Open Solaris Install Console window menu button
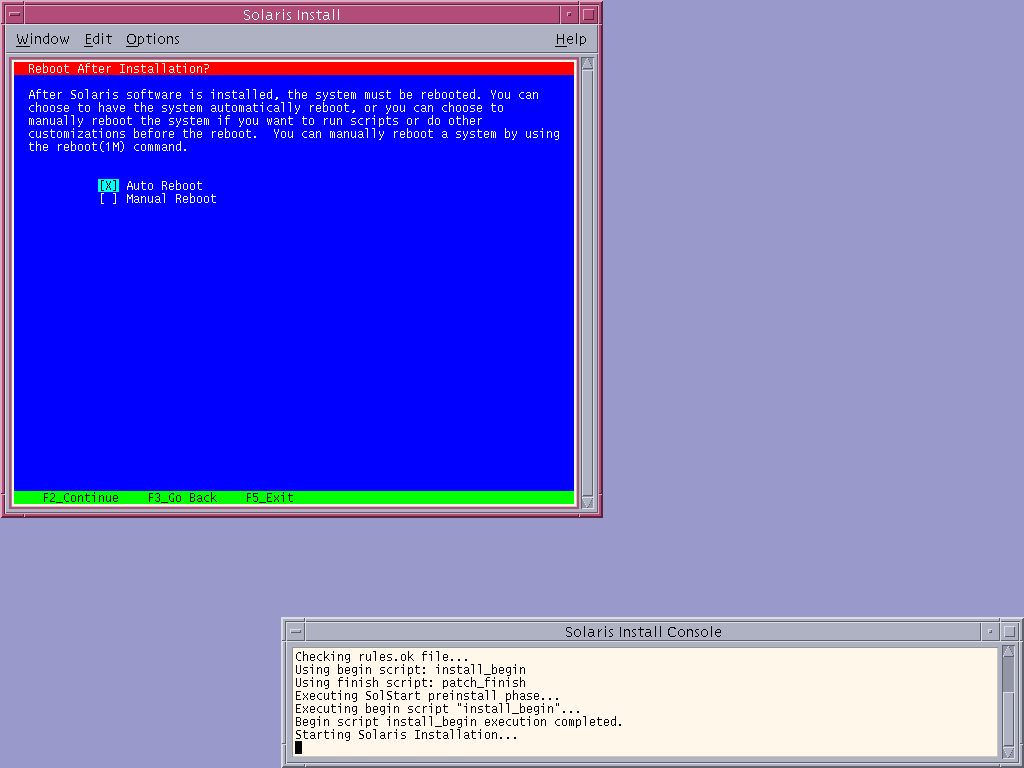1024x768 pixels. tap(296, 632)
